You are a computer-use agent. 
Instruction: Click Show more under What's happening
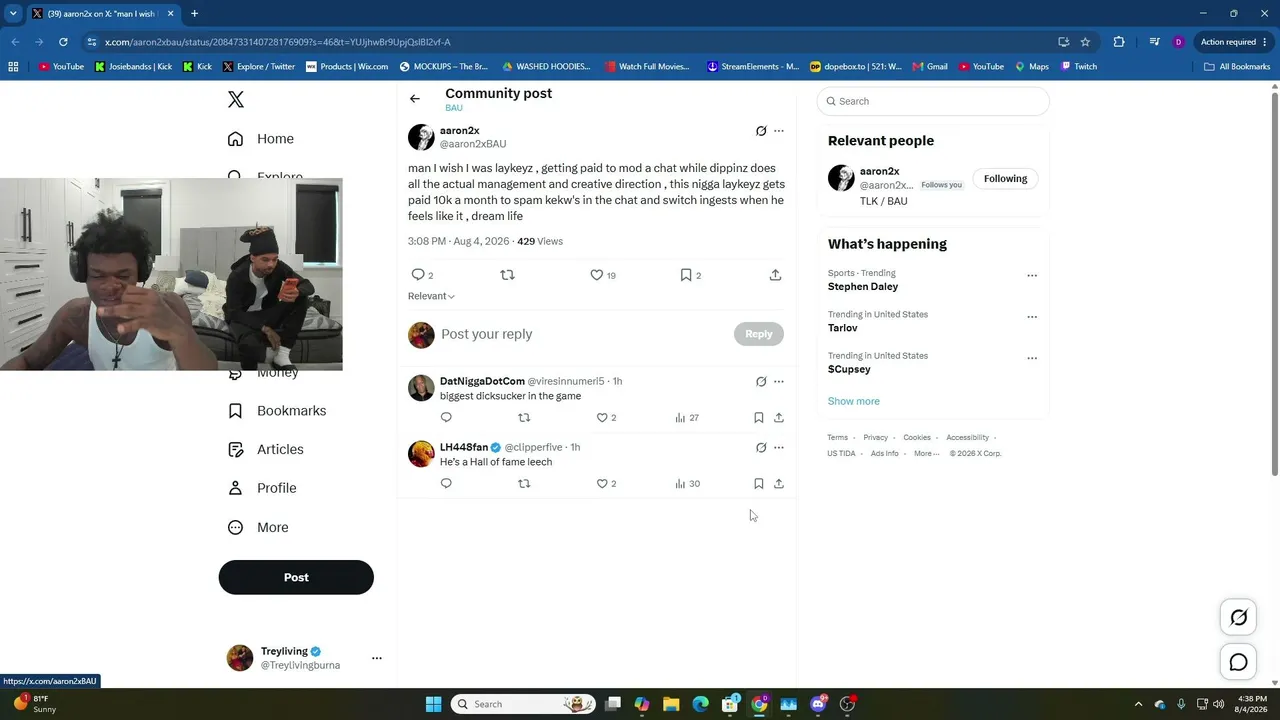coord(854,401)
